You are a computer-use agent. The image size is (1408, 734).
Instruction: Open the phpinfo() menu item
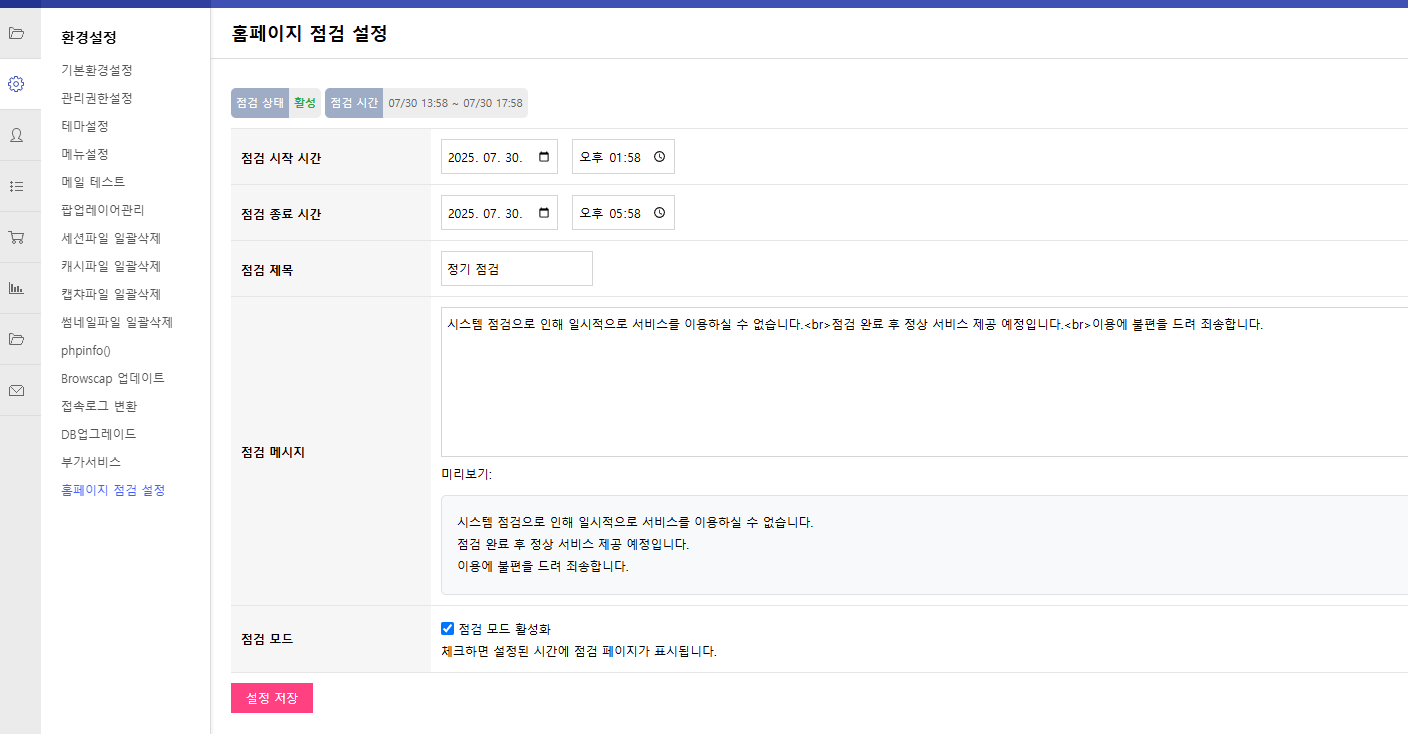86,350
